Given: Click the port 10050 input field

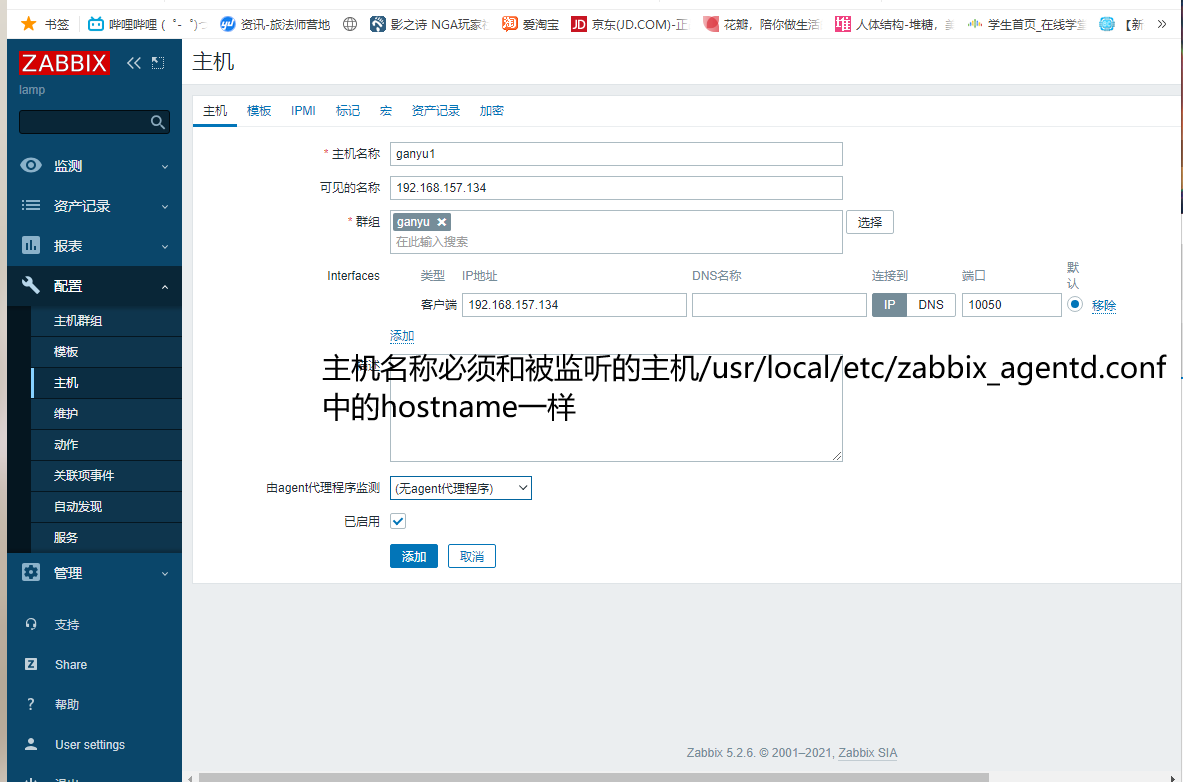Looking at the screenshot, I should pyautogui.click(x=1012, y=305).
